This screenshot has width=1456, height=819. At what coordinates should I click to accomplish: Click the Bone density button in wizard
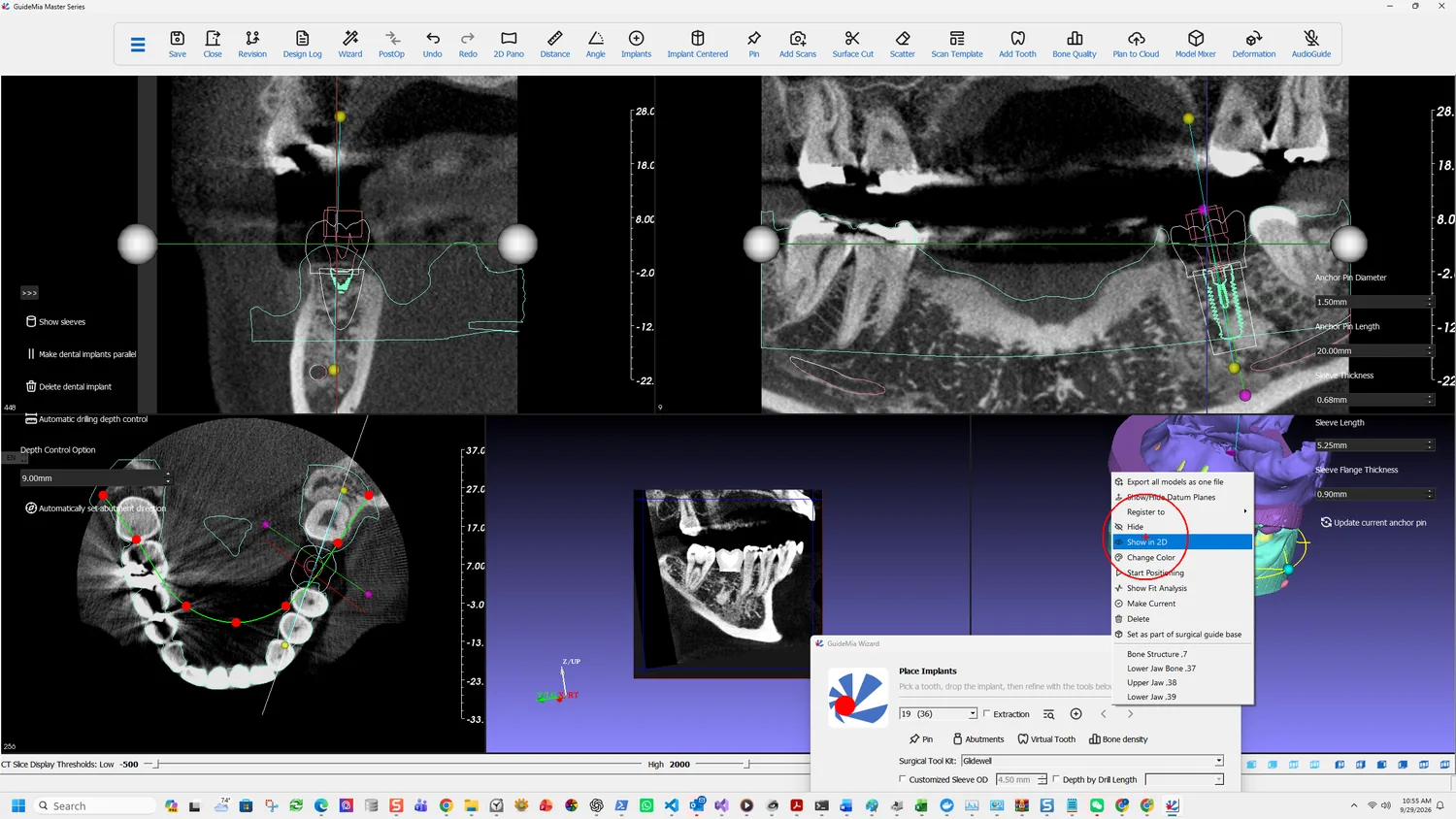coord(1118,739)
